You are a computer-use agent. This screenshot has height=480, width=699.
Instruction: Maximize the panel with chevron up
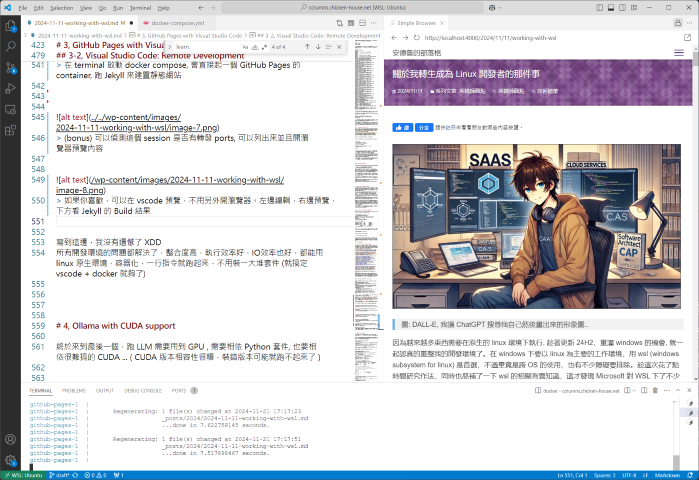(x=678, y=390)
